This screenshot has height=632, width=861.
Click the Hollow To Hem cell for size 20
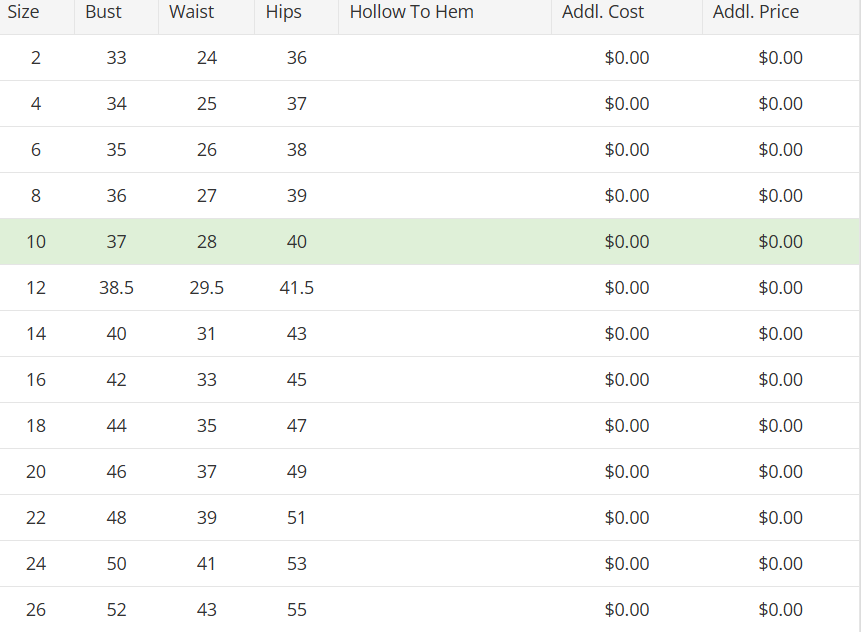445,472
